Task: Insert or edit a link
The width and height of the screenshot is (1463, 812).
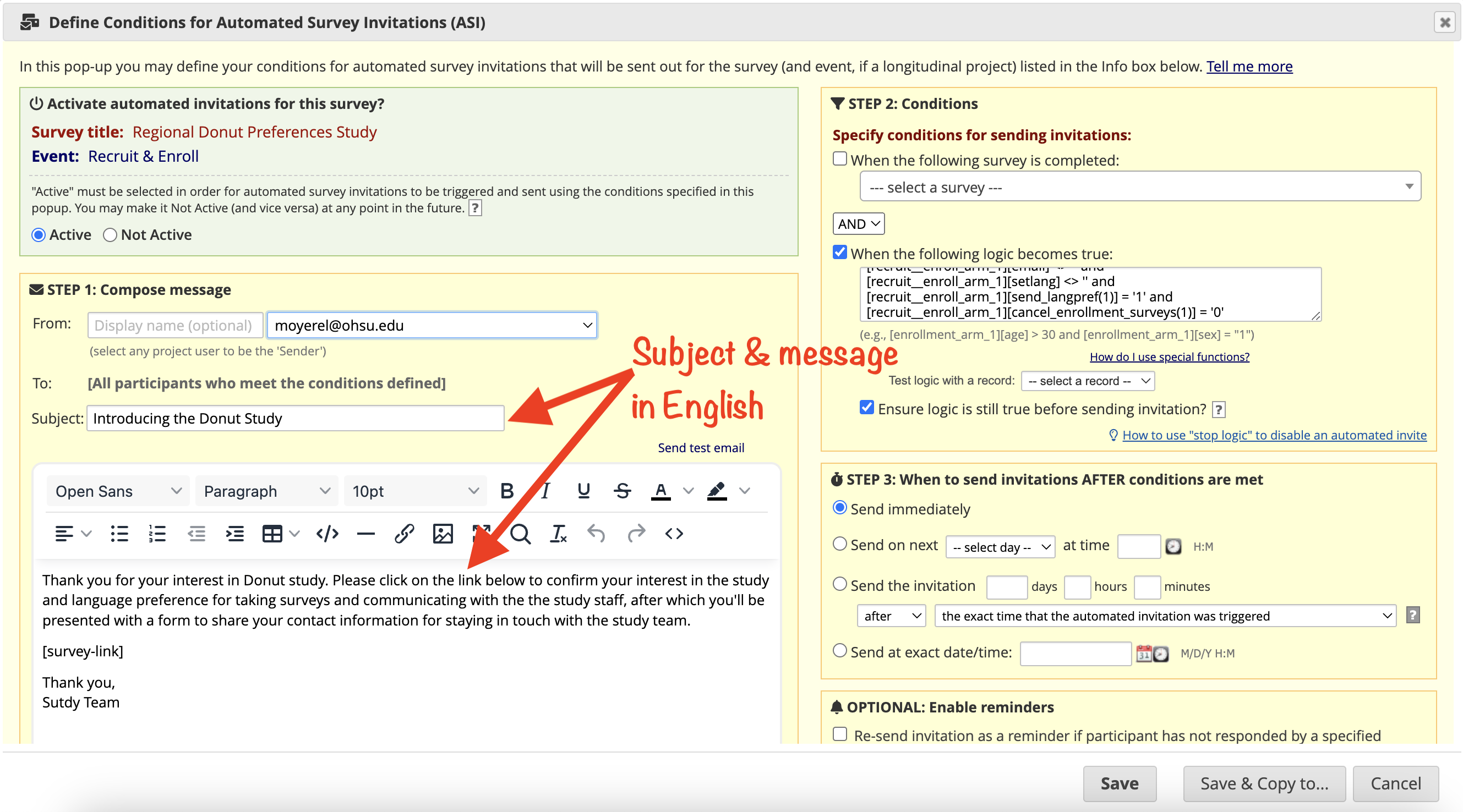Action: pos(405,534)
